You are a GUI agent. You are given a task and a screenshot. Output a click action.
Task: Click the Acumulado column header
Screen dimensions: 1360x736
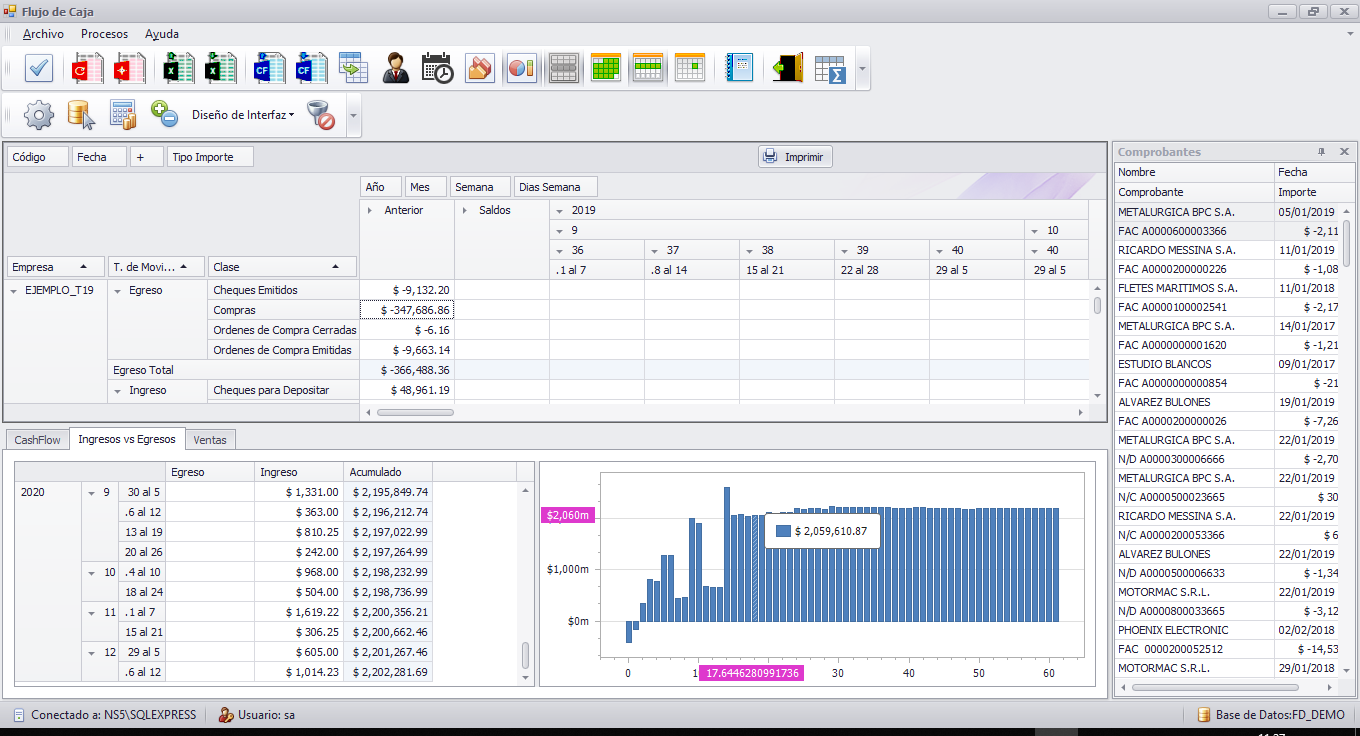388,472
